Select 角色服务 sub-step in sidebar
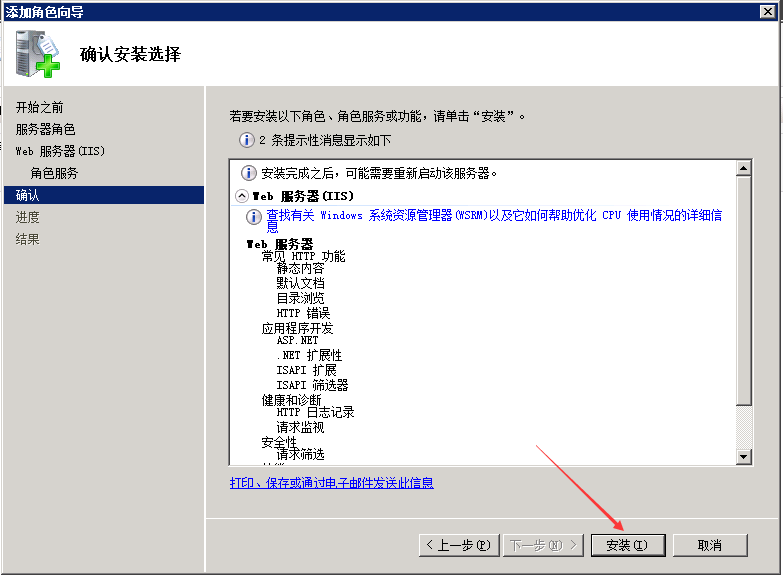783x578 pixels. tap(54, 173)
